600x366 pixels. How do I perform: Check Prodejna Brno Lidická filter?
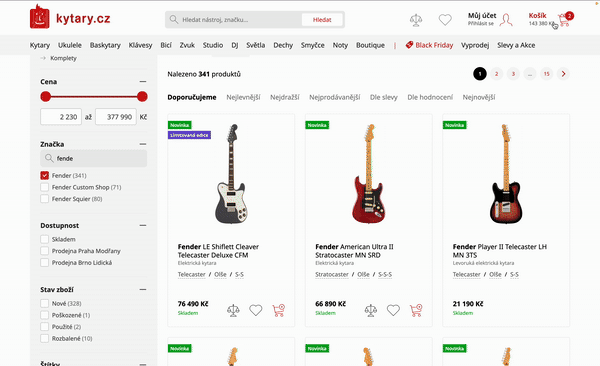(45, 263)
